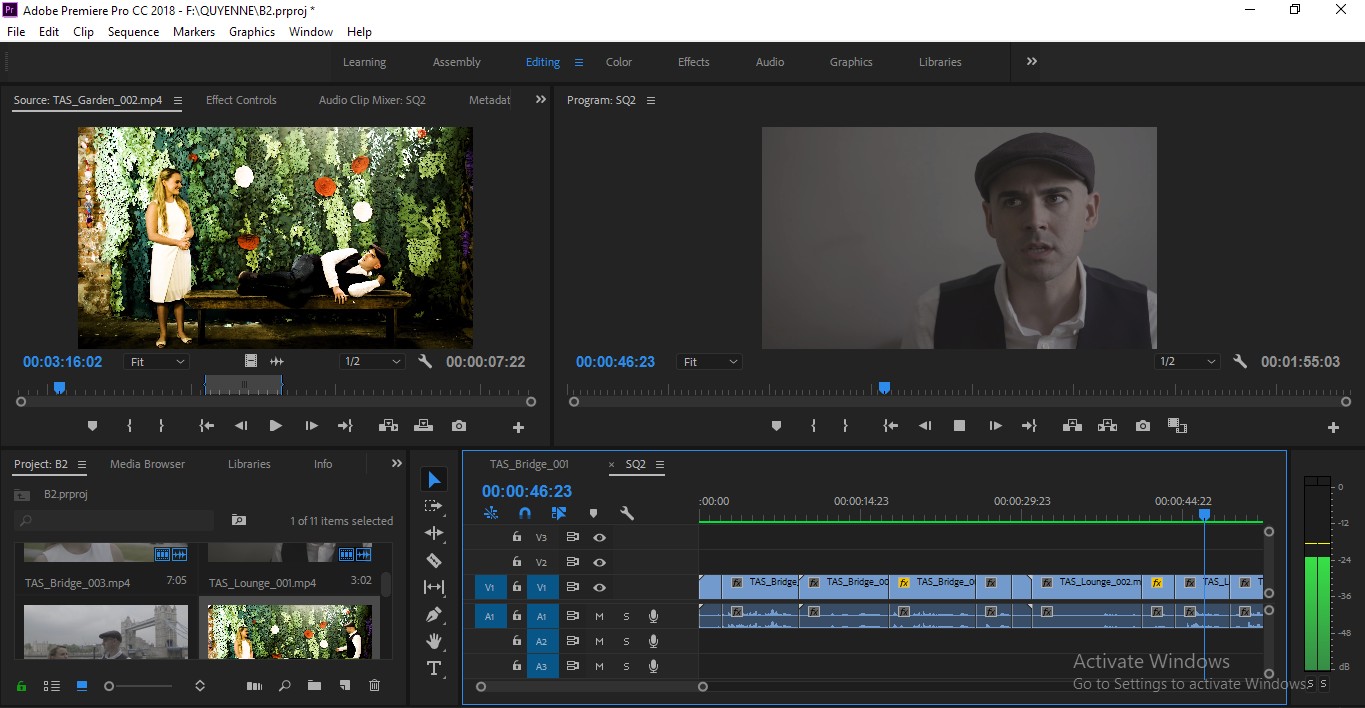The height and width of the screenshot is (708, 1365).
Task: Open Program monitor 1/2 resolution dropdown
Action: (x=1188, y=362)
